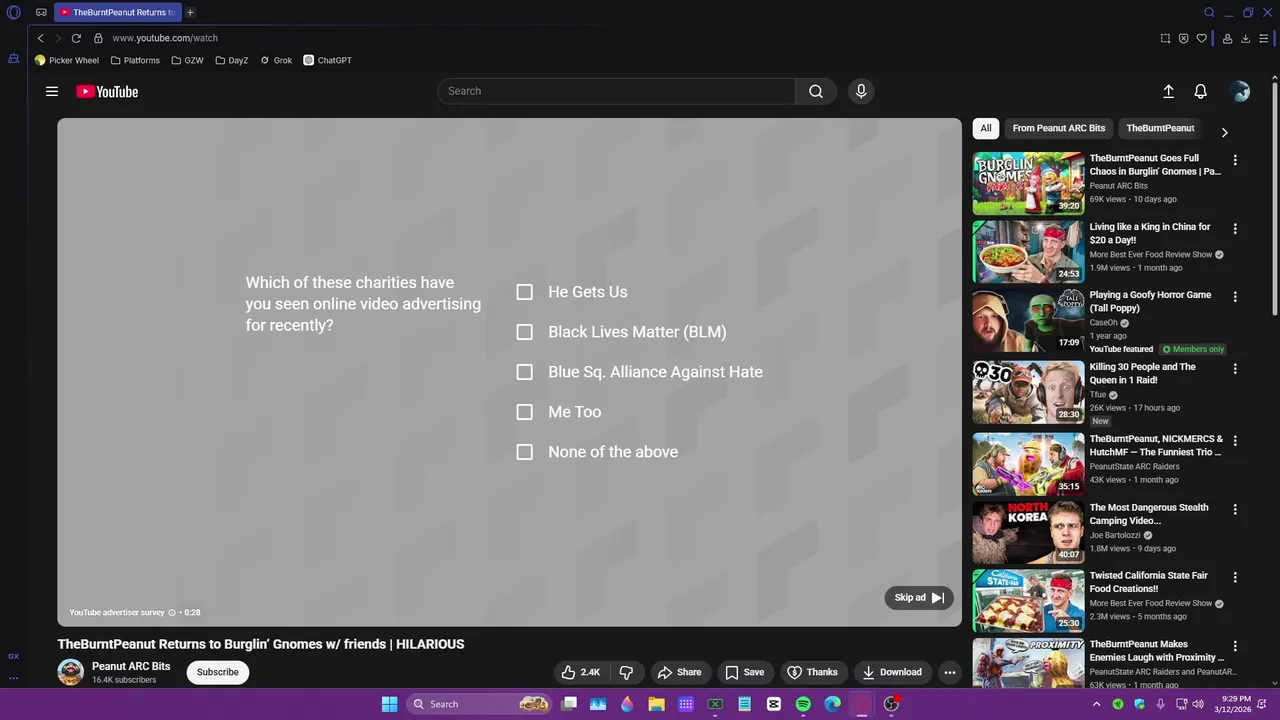
Task: Open the ChatGPT bookmark
Action: coord(327,60)
